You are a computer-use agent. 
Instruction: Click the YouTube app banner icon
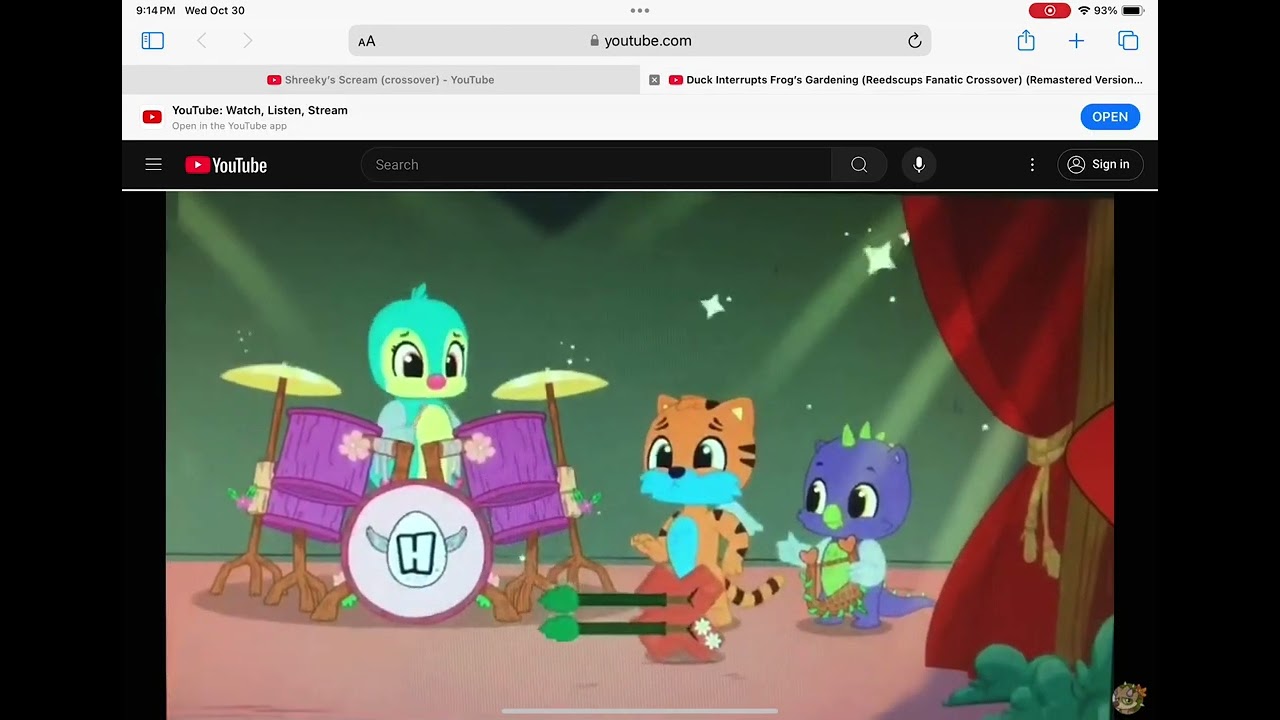152,117
